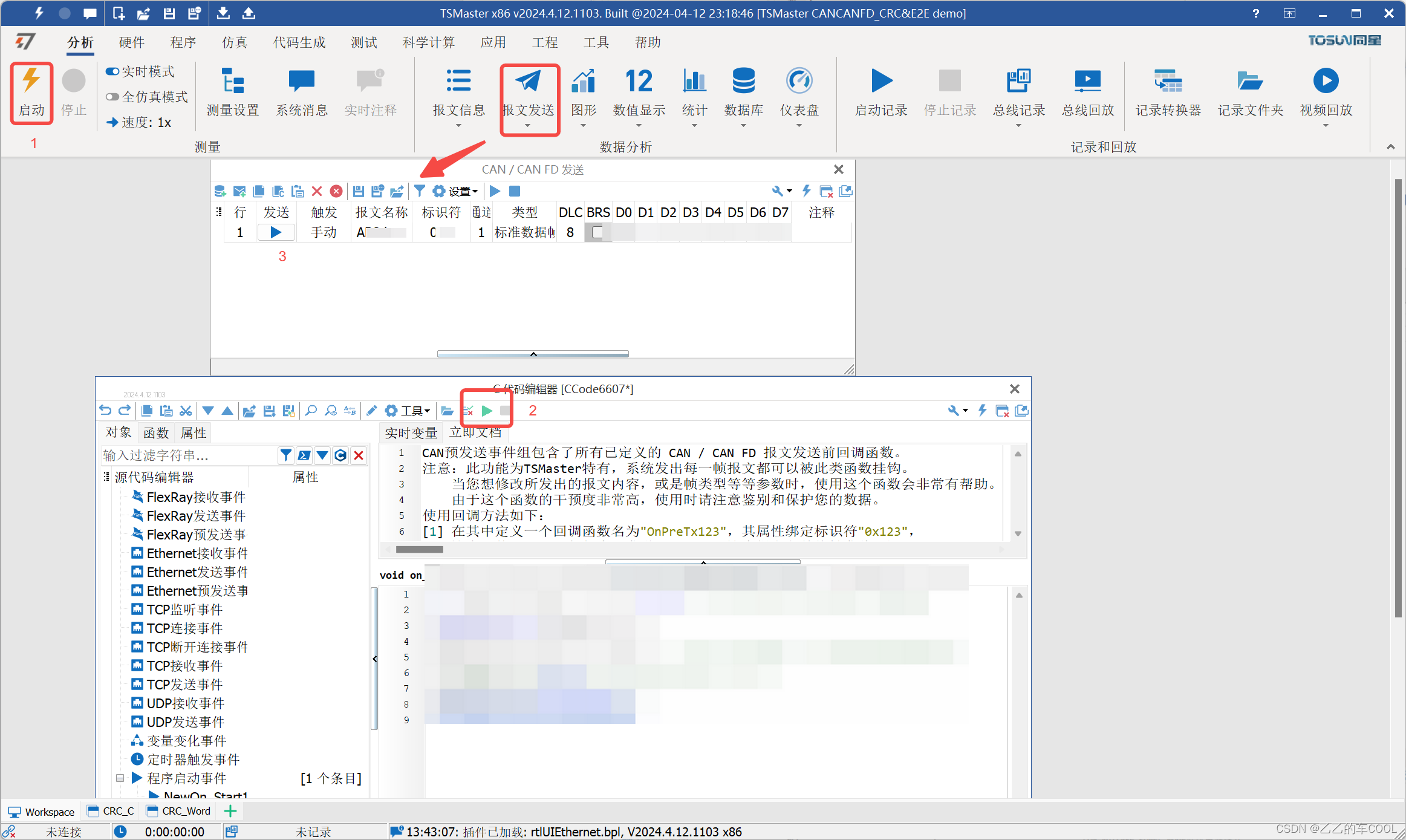The width and height of the screenshot is (1406, 840).
Task: Click 启动记录 to start logging
Action: coord(881,93)
